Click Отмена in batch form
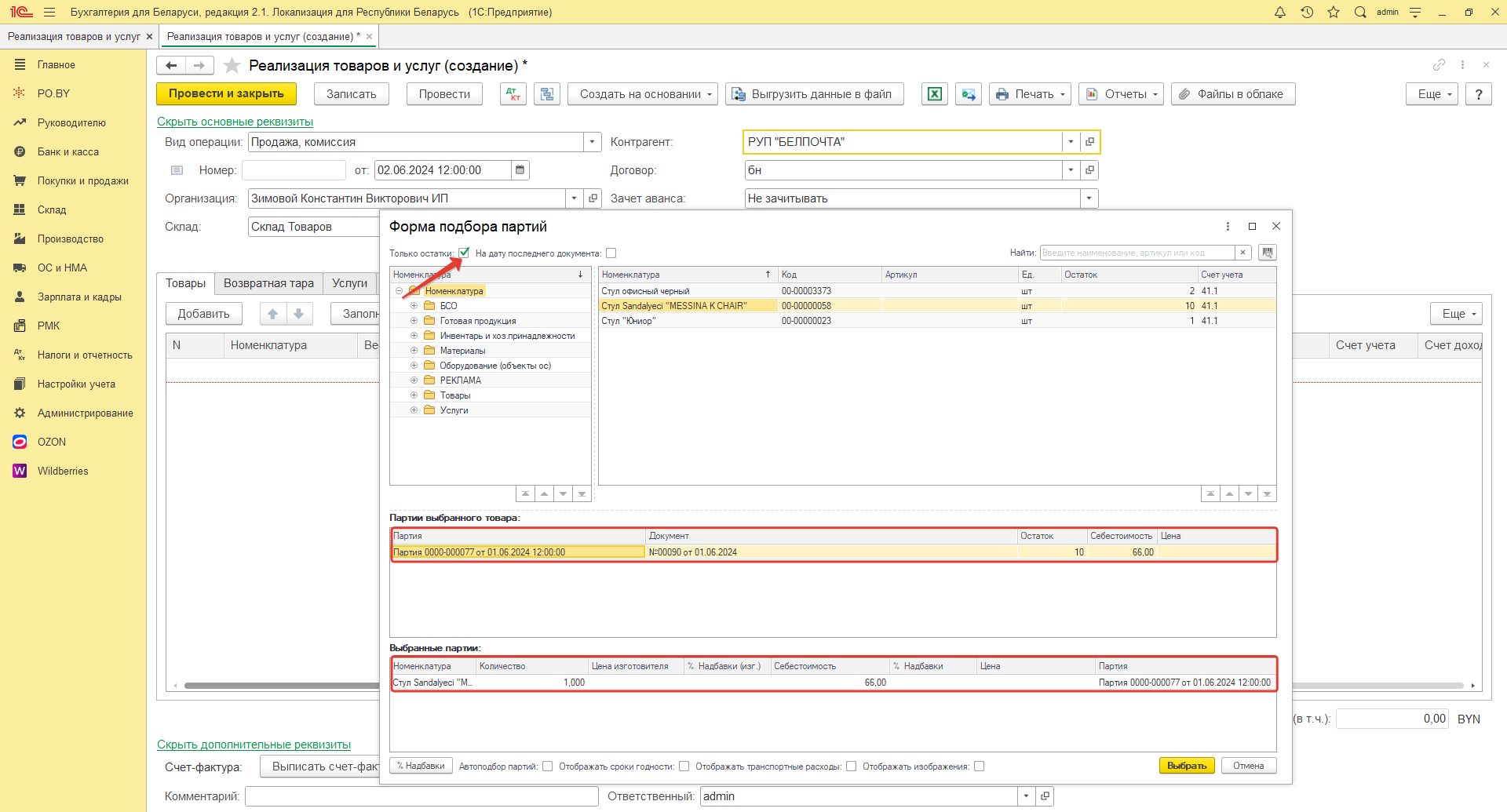This screenshot has height=812, width=1507. [1249, 766]
